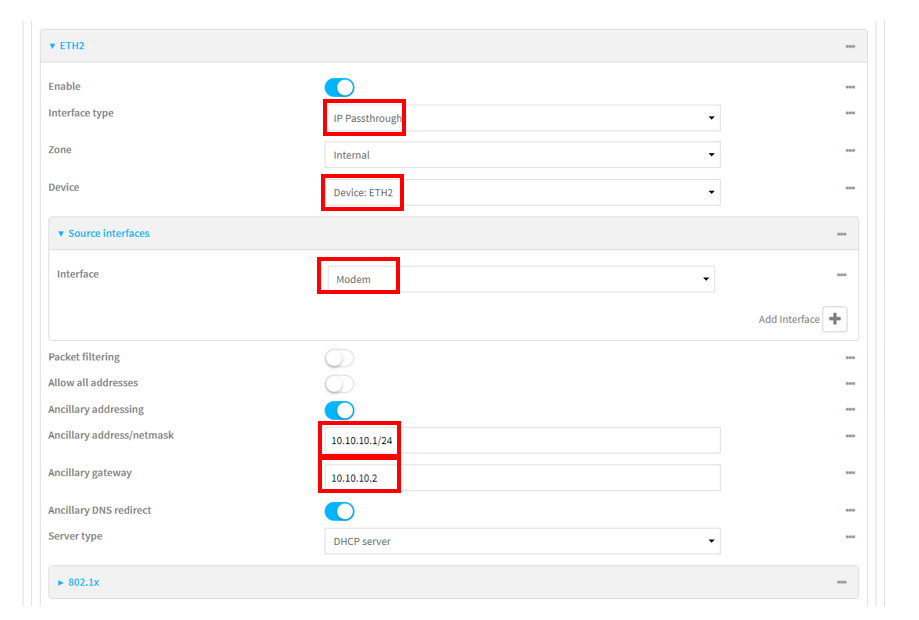The image size is (919, 620).
Task: Turn on Allow all addresses
Action: pos(340,384)
